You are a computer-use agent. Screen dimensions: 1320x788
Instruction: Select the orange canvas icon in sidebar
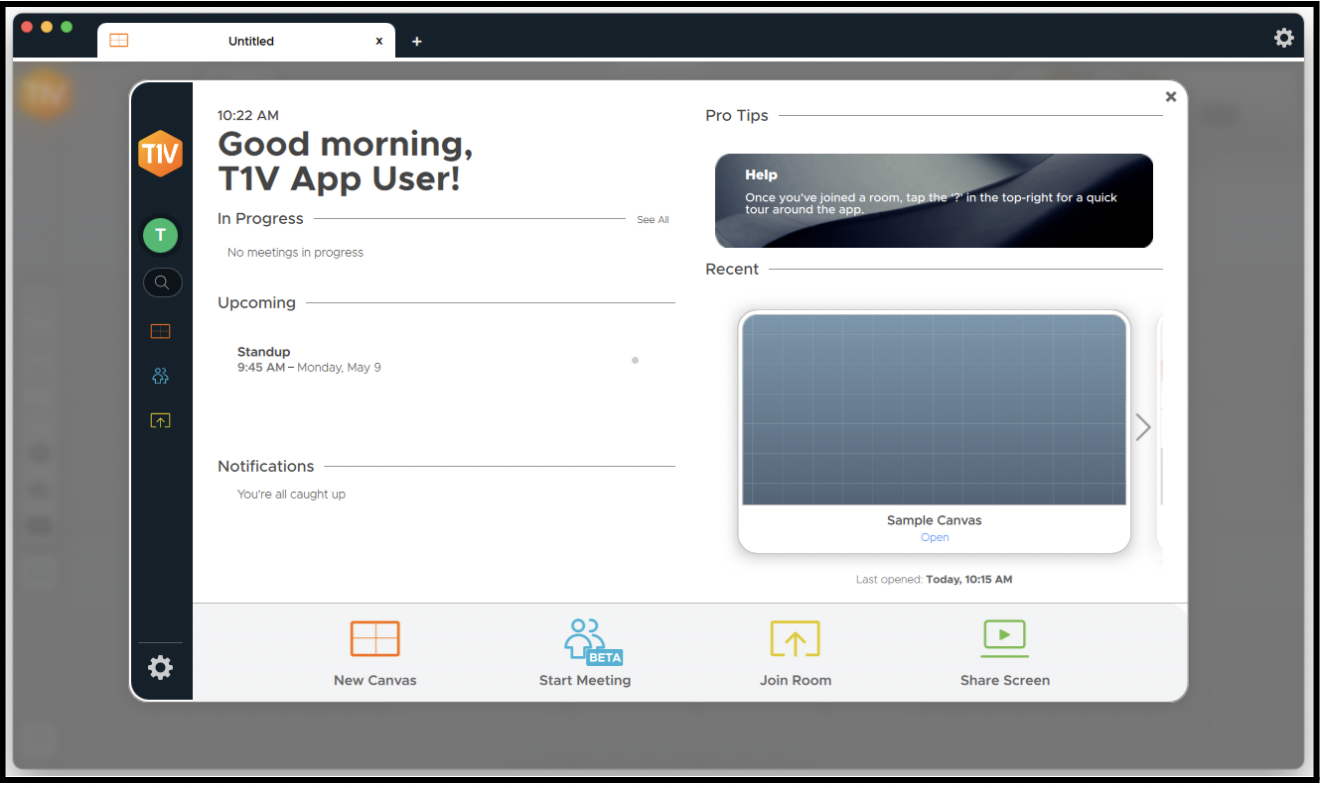(160, 331)
